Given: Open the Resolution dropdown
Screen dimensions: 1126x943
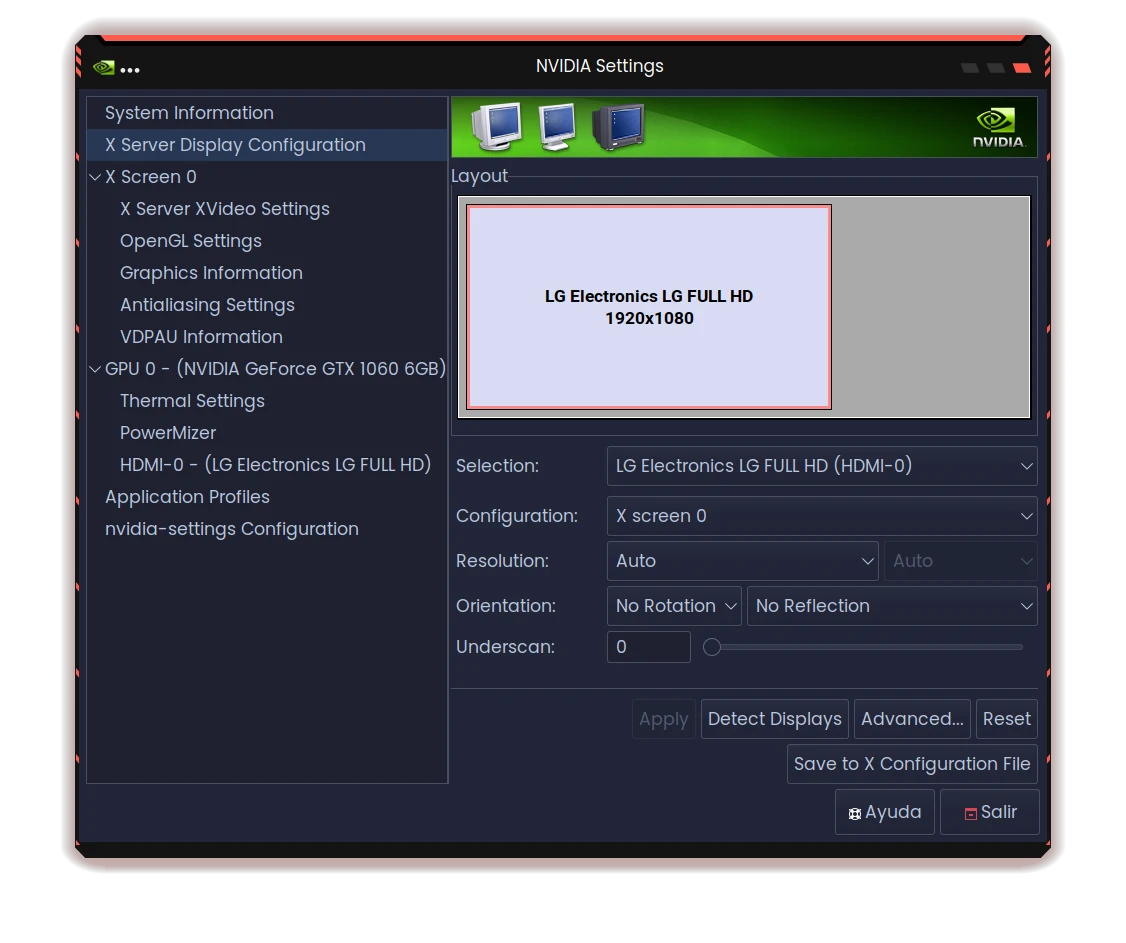Looking at the screenshot, I should [x=741, y=561].
